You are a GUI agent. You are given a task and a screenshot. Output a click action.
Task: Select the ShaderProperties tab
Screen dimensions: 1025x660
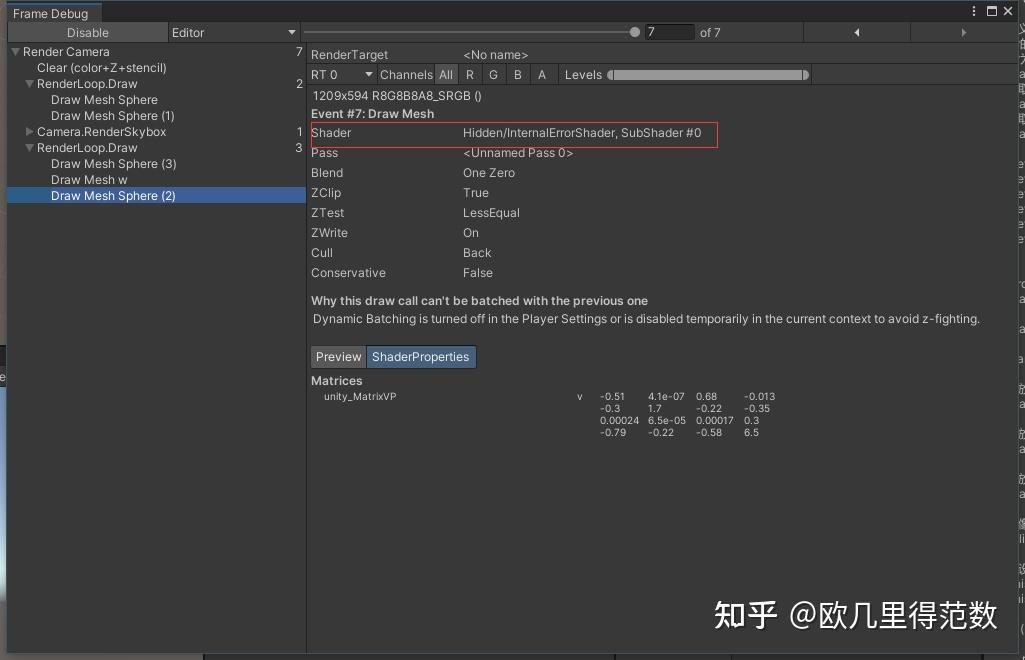422,356
